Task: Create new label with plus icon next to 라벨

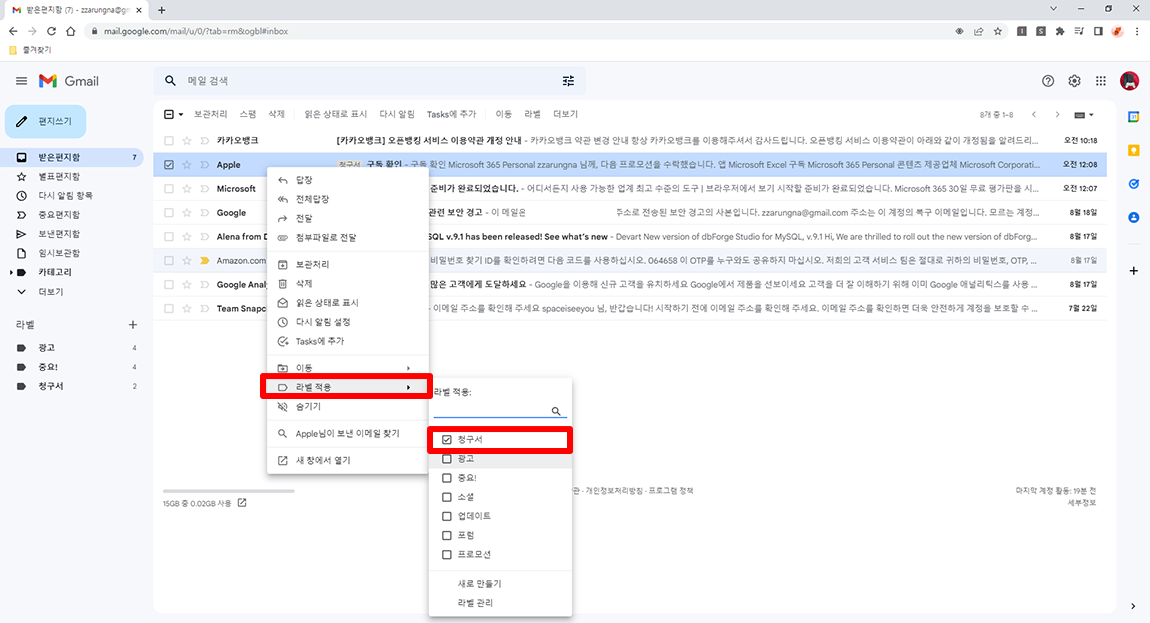Action: tap(133, 324)
